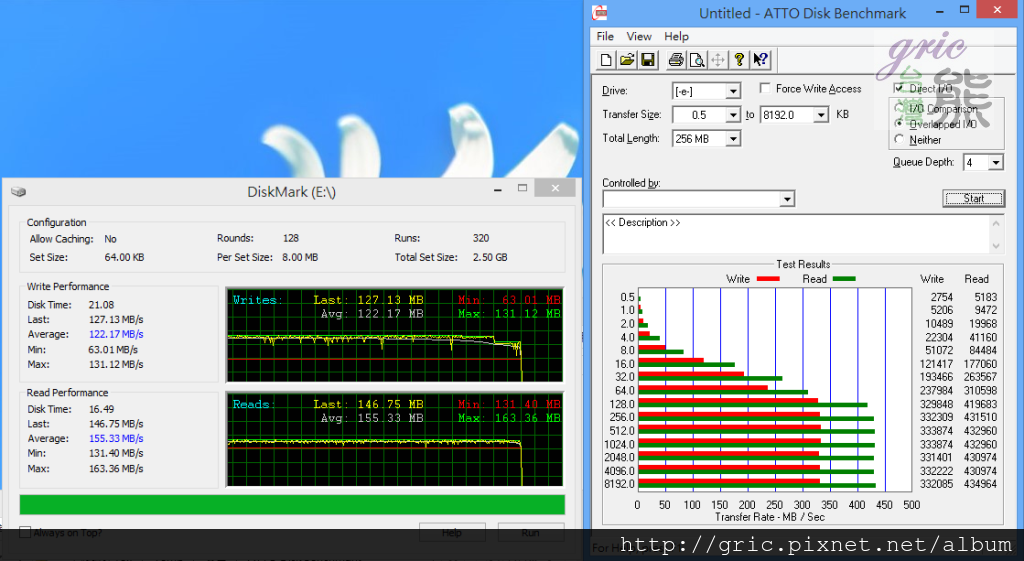The image size is (1024, 561).
Task: Click the Set Size 64.00 KB value
Action: point(124,257)
